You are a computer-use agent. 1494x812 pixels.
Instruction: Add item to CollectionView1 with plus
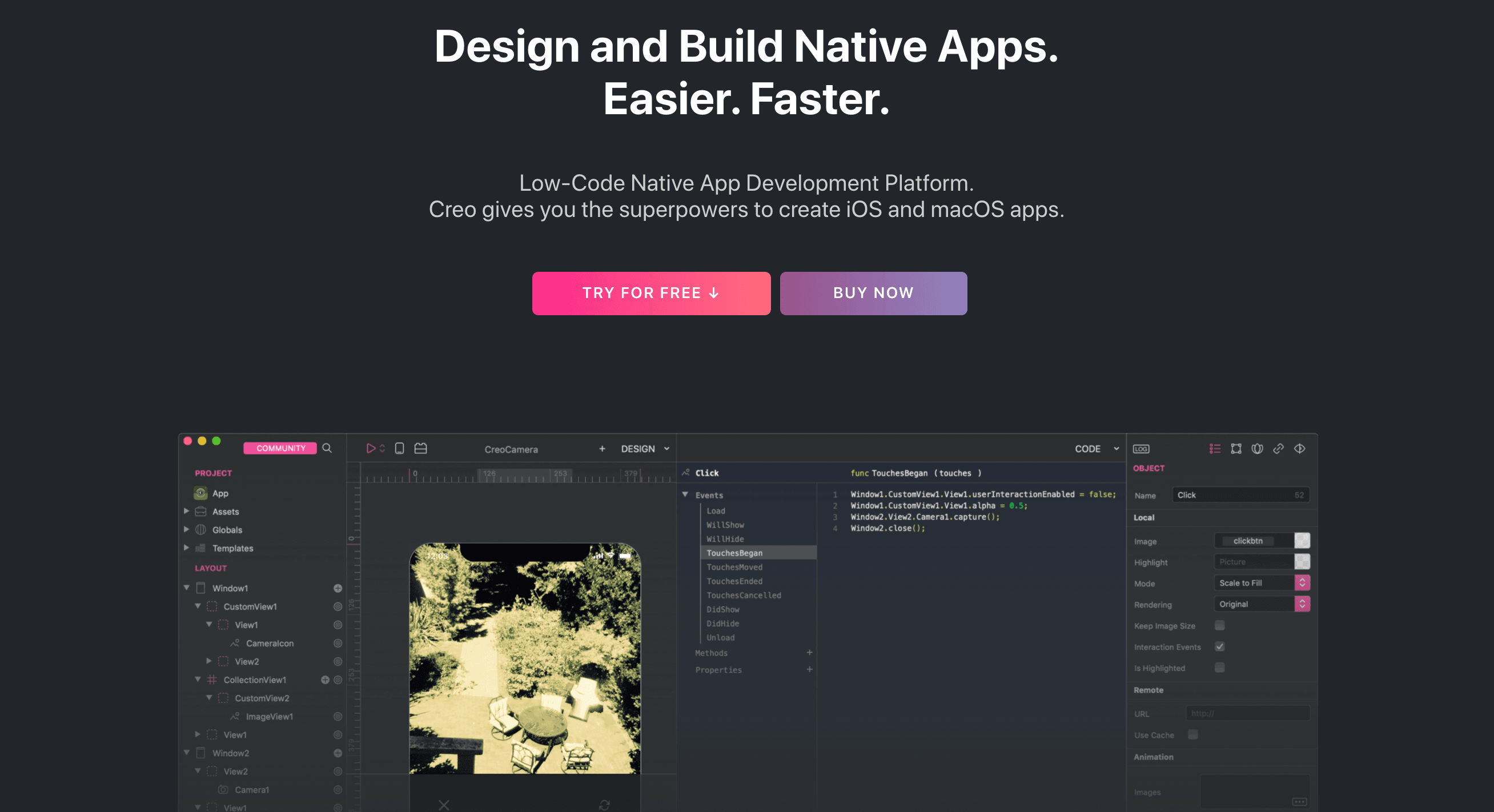pos(325,680)
